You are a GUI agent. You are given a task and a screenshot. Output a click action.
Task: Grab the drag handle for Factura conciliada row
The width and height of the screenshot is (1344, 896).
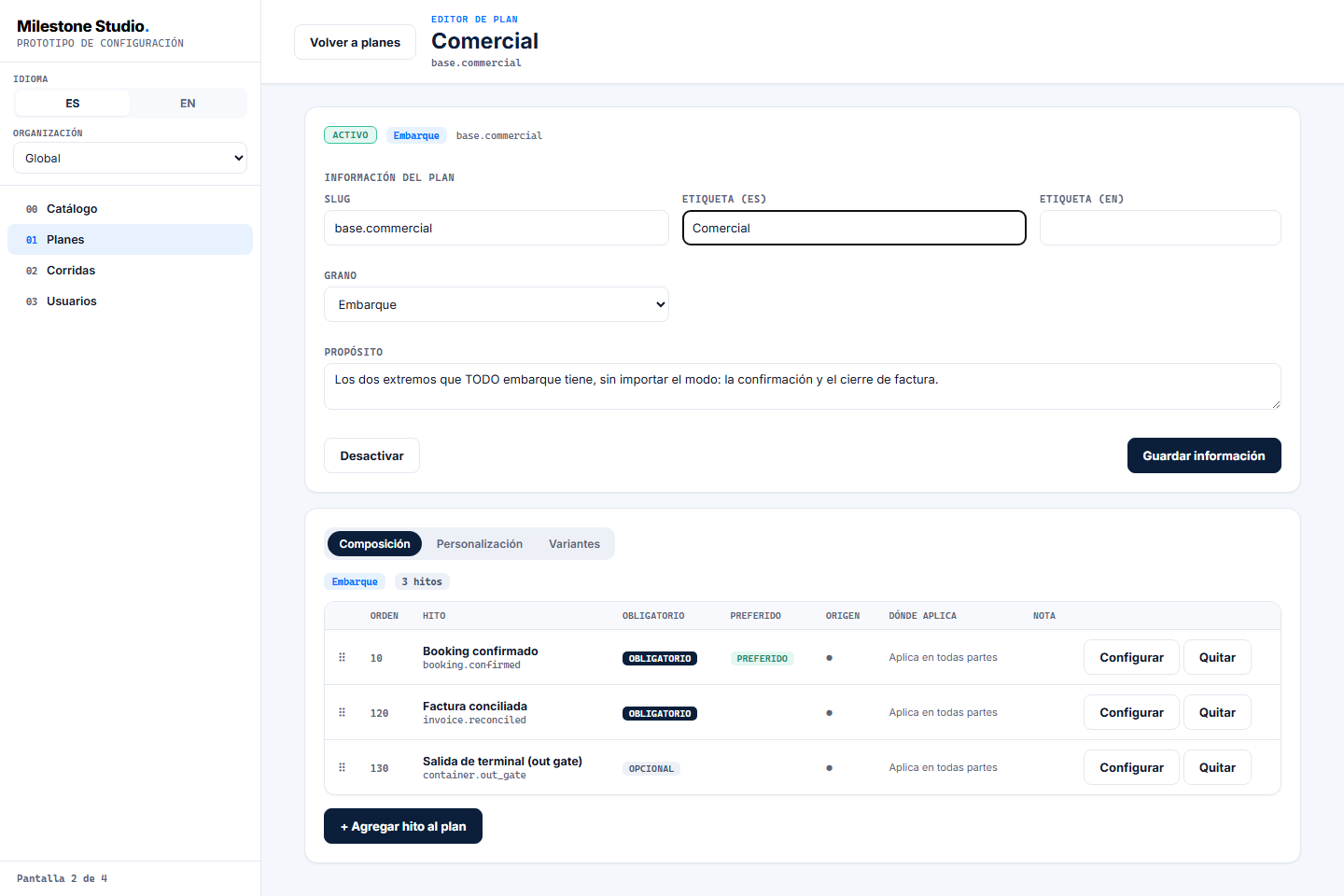(342, 712)
